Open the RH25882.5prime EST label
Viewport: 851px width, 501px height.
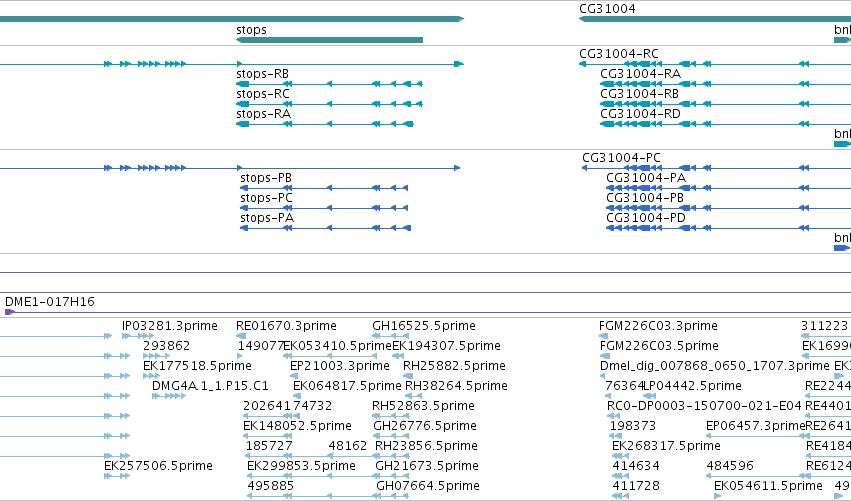tap(454, 366)
